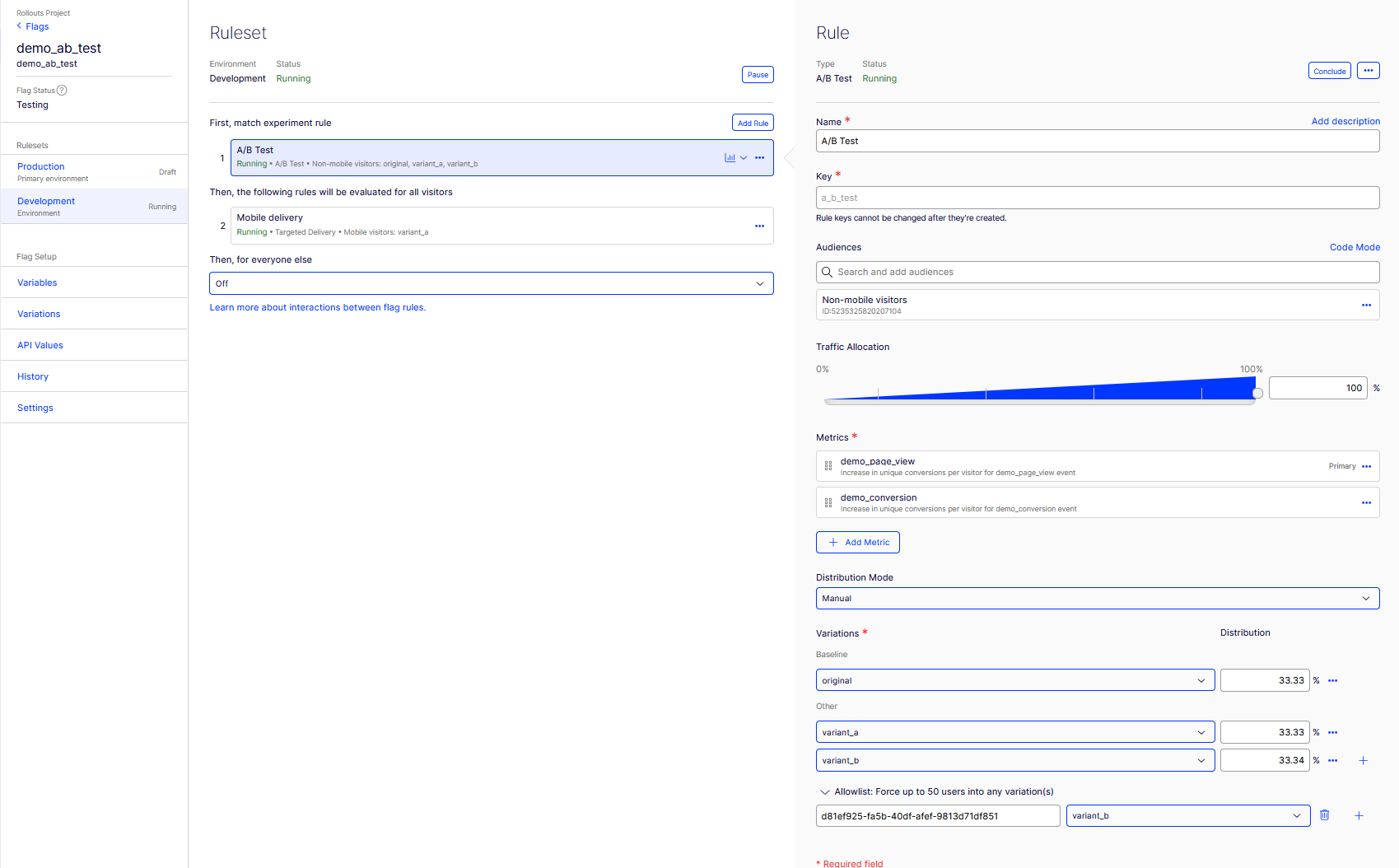
Task: Open results chart icon for A/B Test rule
Action: pyautogui.click(x=730, y=157)
